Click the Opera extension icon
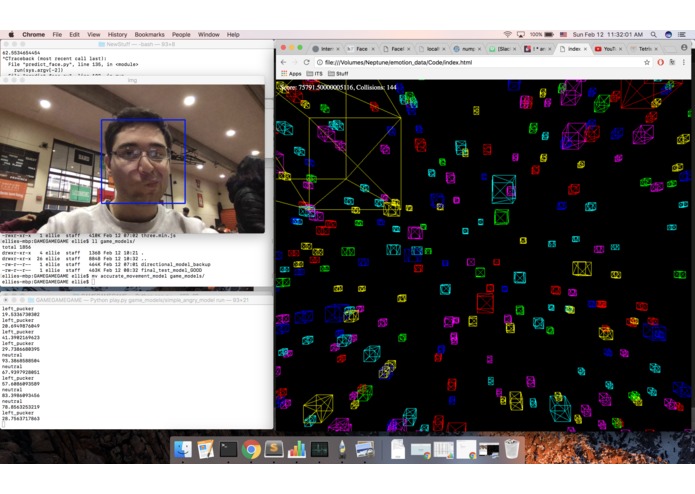The image size is (695, 494). click(660, 62)
